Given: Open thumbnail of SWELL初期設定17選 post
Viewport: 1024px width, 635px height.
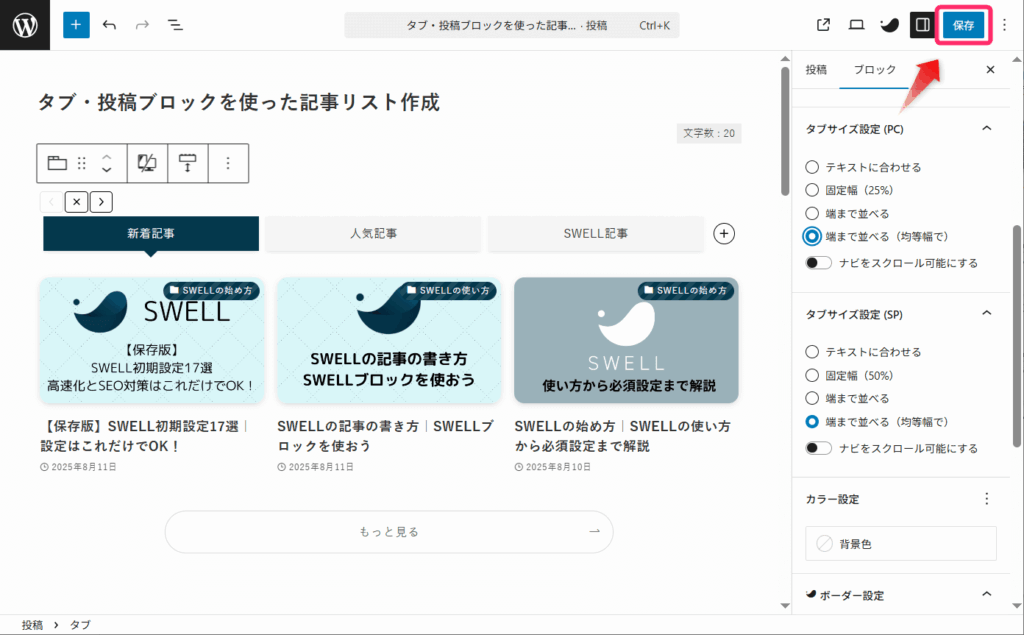Looking at the screenshot, I should tap(152, 340).
